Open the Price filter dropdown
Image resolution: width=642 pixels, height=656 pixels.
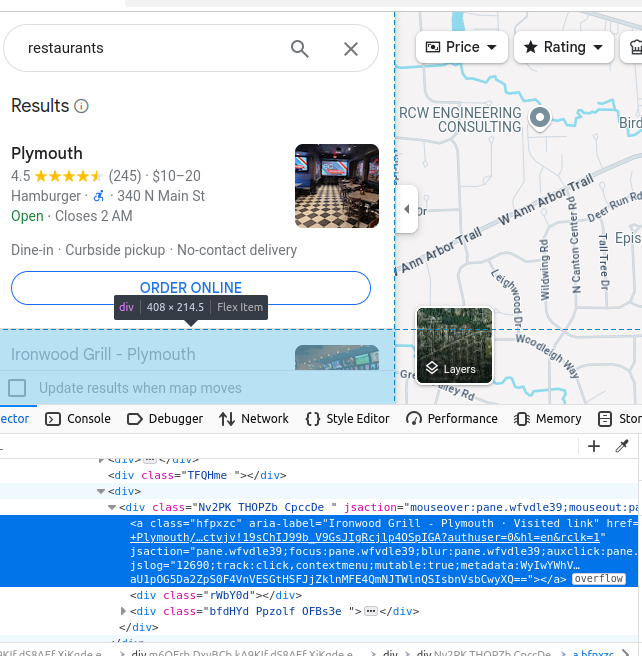point(462,47)
